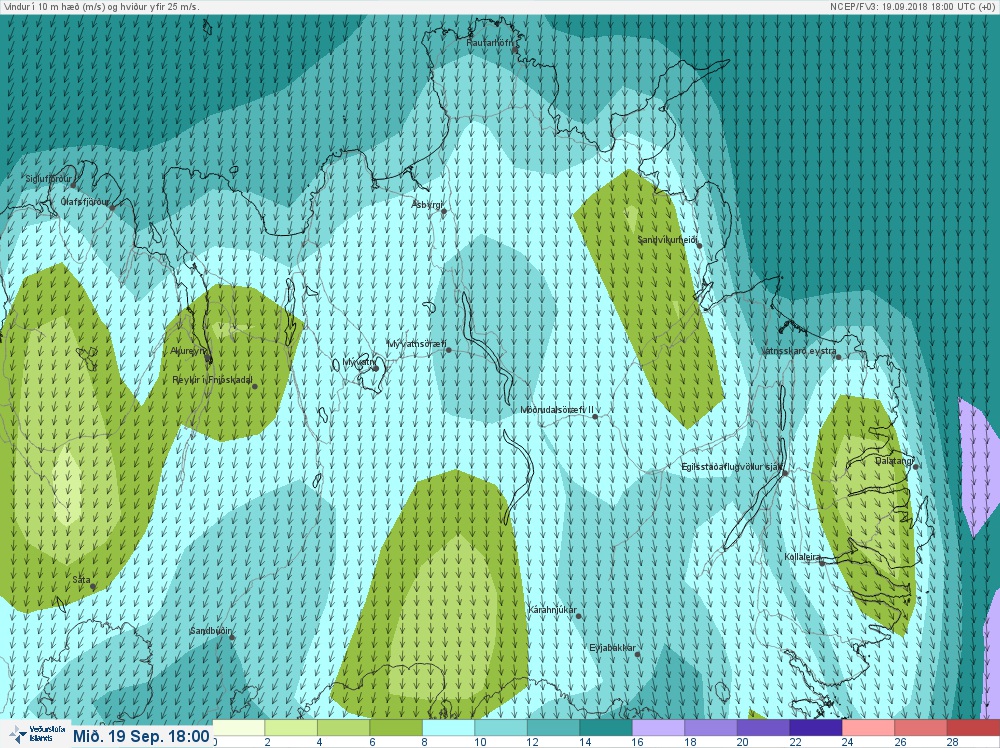This screenshot has height=748, width=1000.
Task: Click the legend value 8 label
Action: click(425, 742)
